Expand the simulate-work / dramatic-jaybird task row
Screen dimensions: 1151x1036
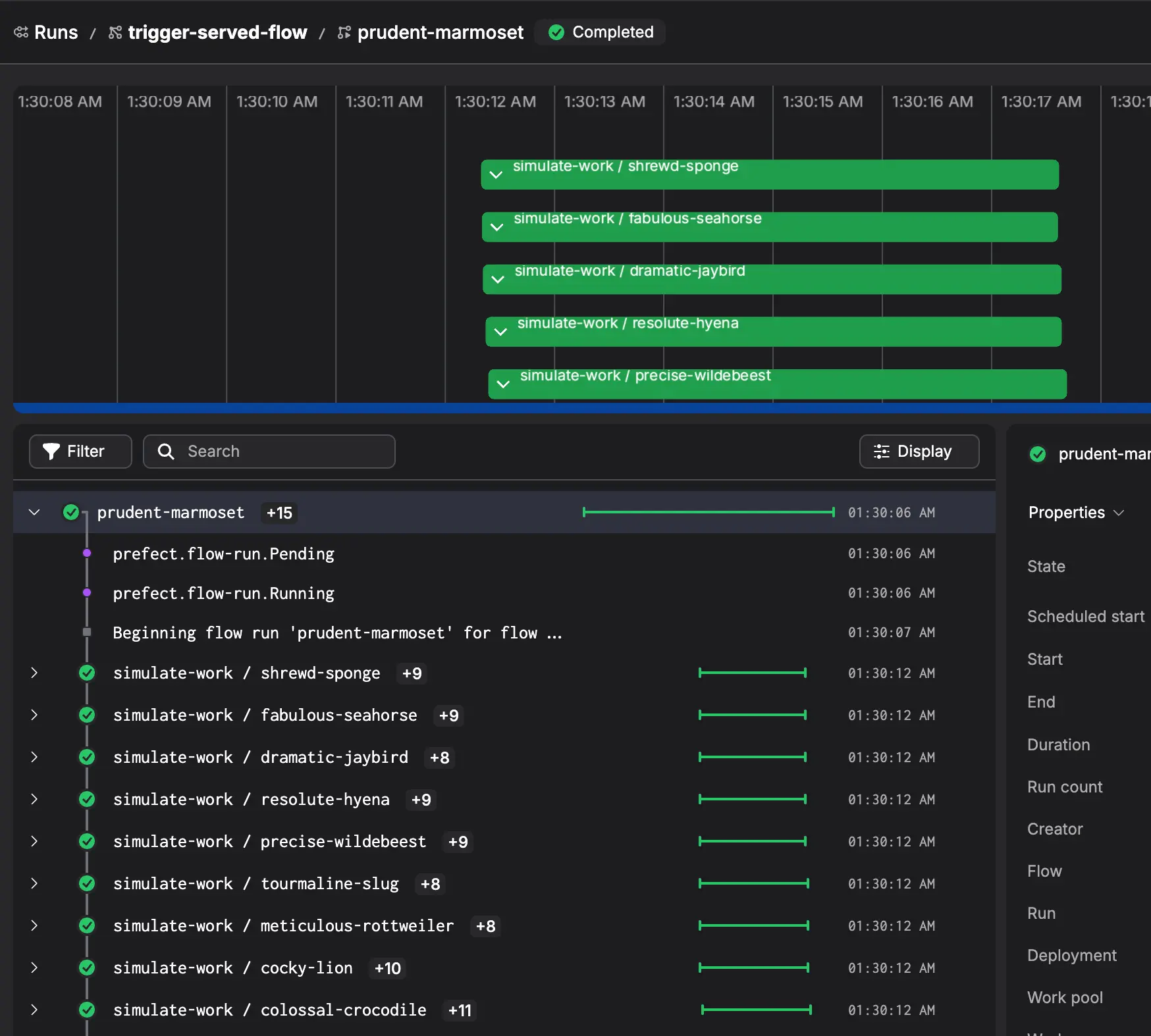tap(34, 757)
